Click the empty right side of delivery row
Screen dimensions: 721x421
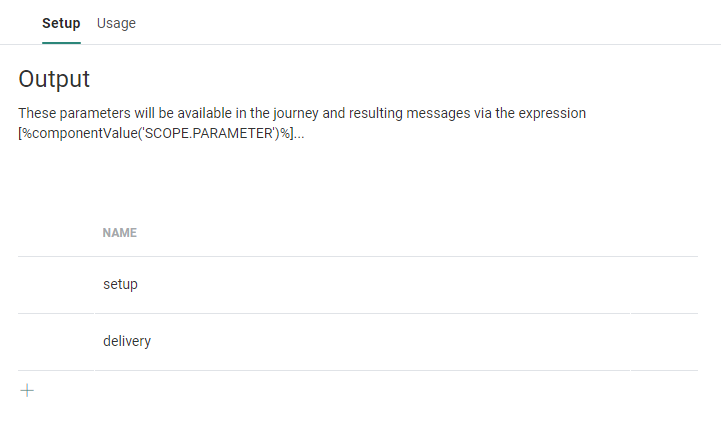(x=450, y=341)
